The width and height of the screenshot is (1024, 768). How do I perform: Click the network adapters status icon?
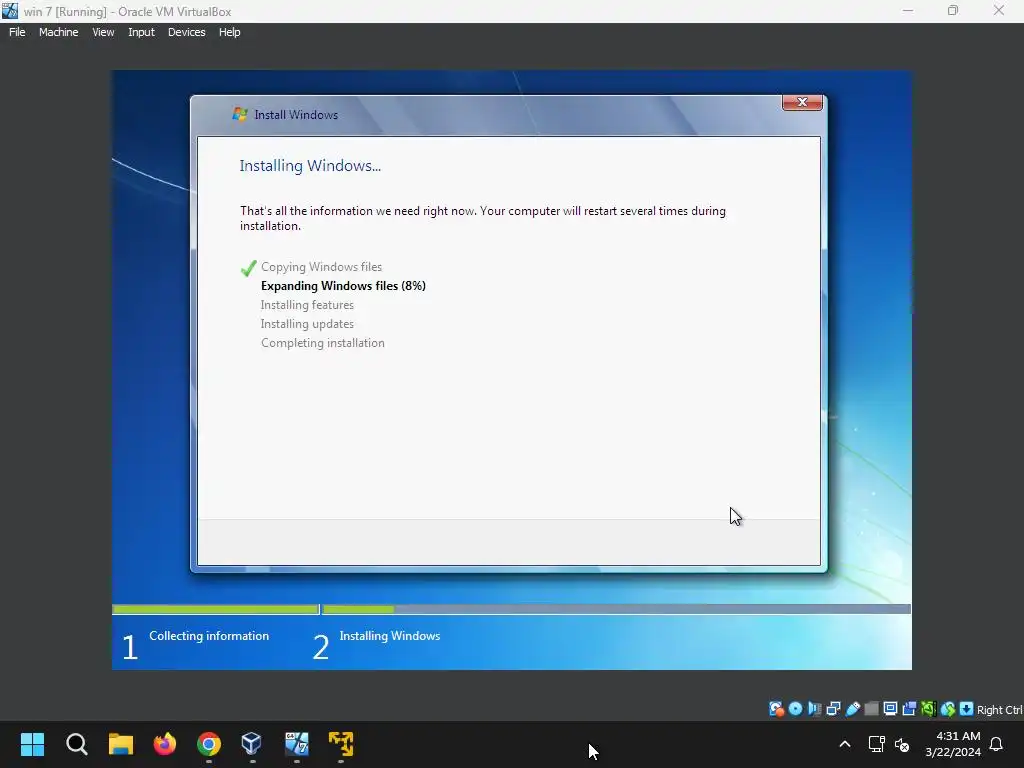tap(833, 709)
